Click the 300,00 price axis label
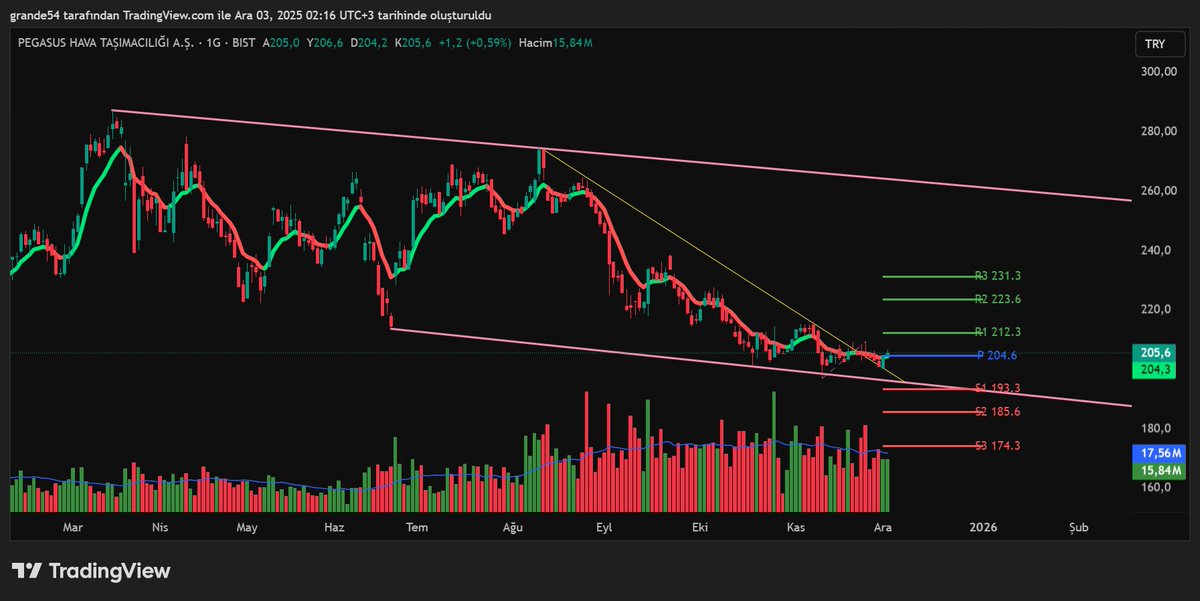 point(1159,72)
